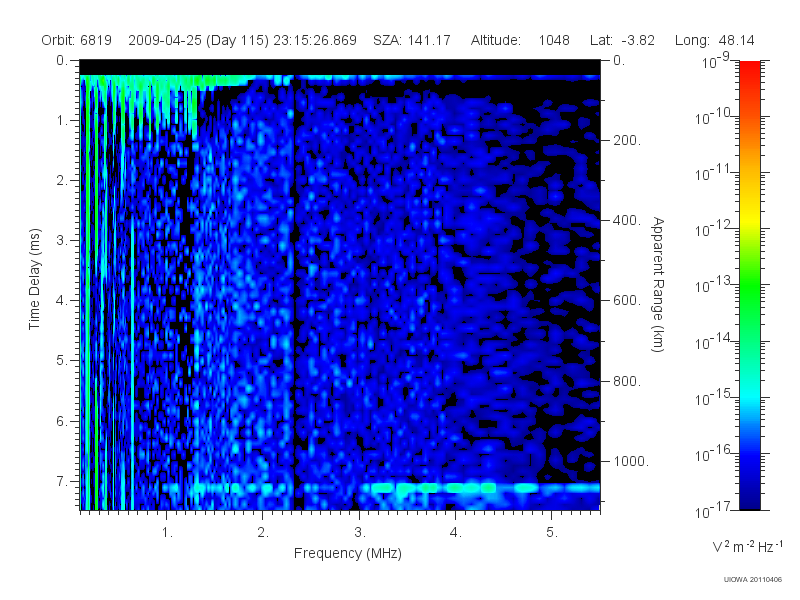
Task: Click the 'Frequency (MHz)' axis label
Action: (348, 553)
